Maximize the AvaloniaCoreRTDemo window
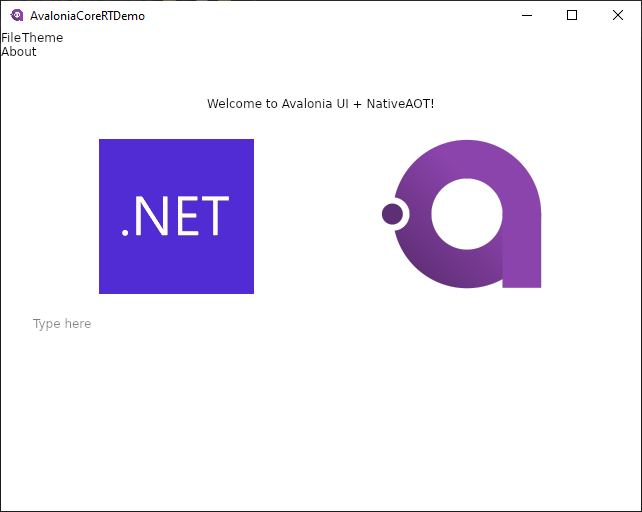The image size is (642, 512). (572, 16)
